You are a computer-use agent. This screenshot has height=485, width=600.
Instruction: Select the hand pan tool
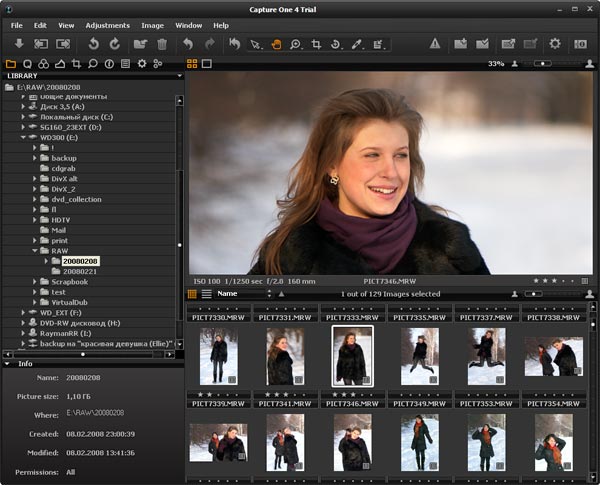[275, 44]
